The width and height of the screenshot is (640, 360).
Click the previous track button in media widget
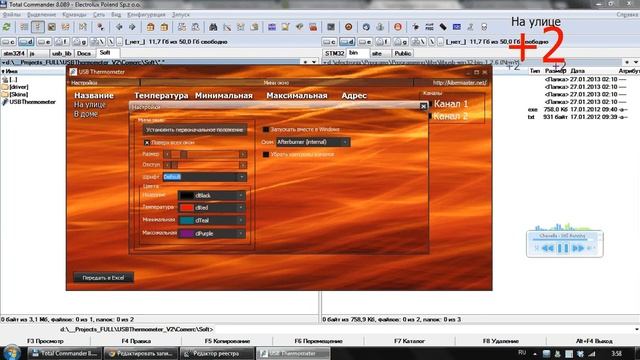click(548, 248)
